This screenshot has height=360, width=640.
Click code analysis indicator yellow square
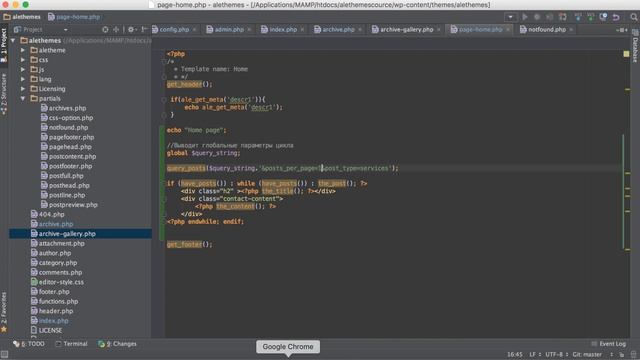click(627, 54)
